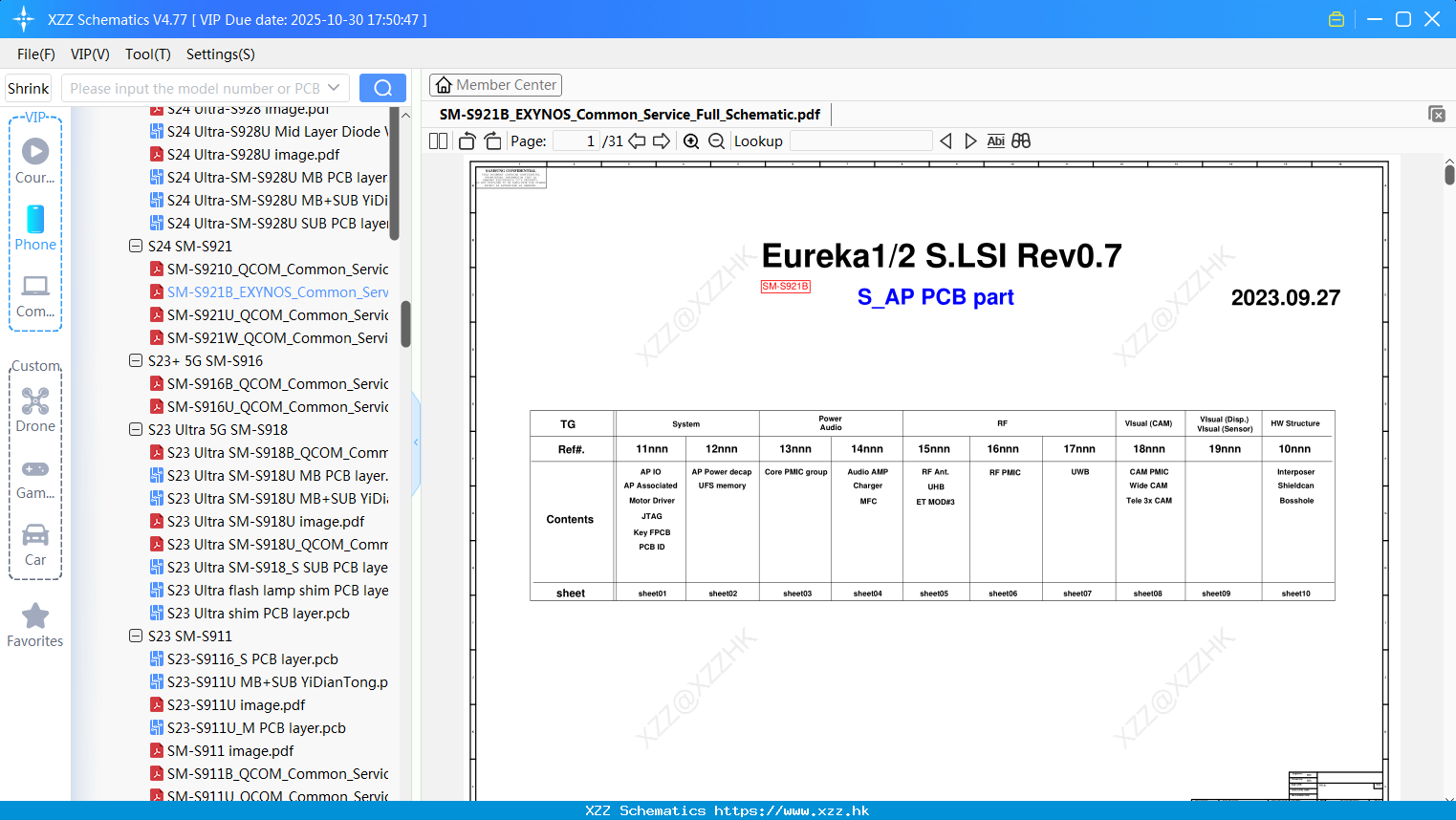This screenshot has width=1456, height=820.
Task: Click the file tree vertical scrollbar thumb
Action: (x=405, y=325)
